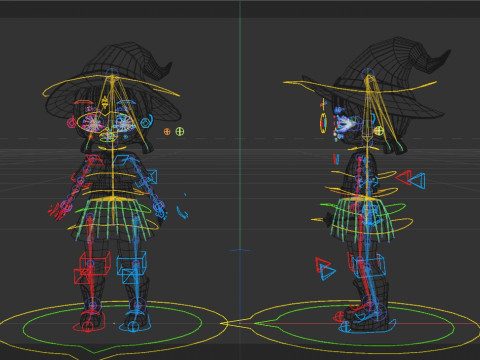Pick the blue hexagon ear control, front view
The width and height of the screenshot is (480, 360).
click(146, 122)
